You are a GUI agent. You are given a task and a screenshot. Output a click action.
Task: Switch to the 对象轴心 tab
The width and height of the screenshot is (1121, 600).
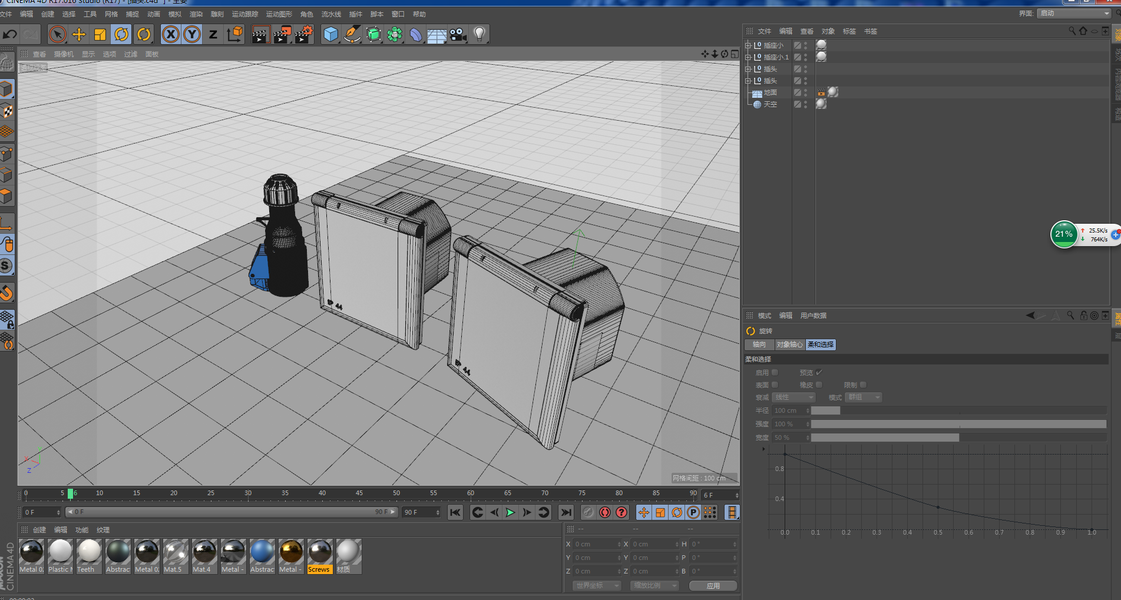coord(789,344)
